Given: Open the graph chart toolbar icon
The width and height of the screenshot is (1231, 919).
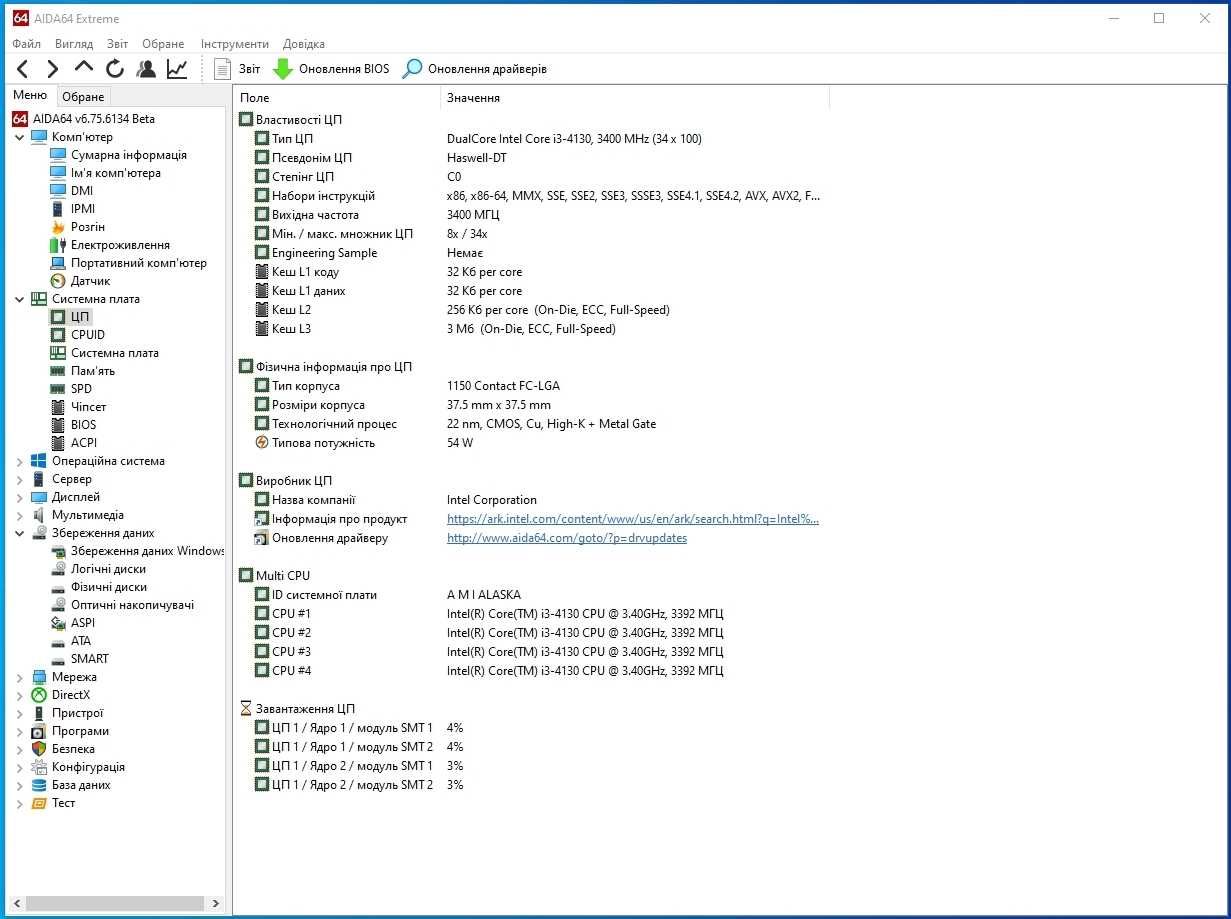Looking at the screenshot, I should coord(177,69).
